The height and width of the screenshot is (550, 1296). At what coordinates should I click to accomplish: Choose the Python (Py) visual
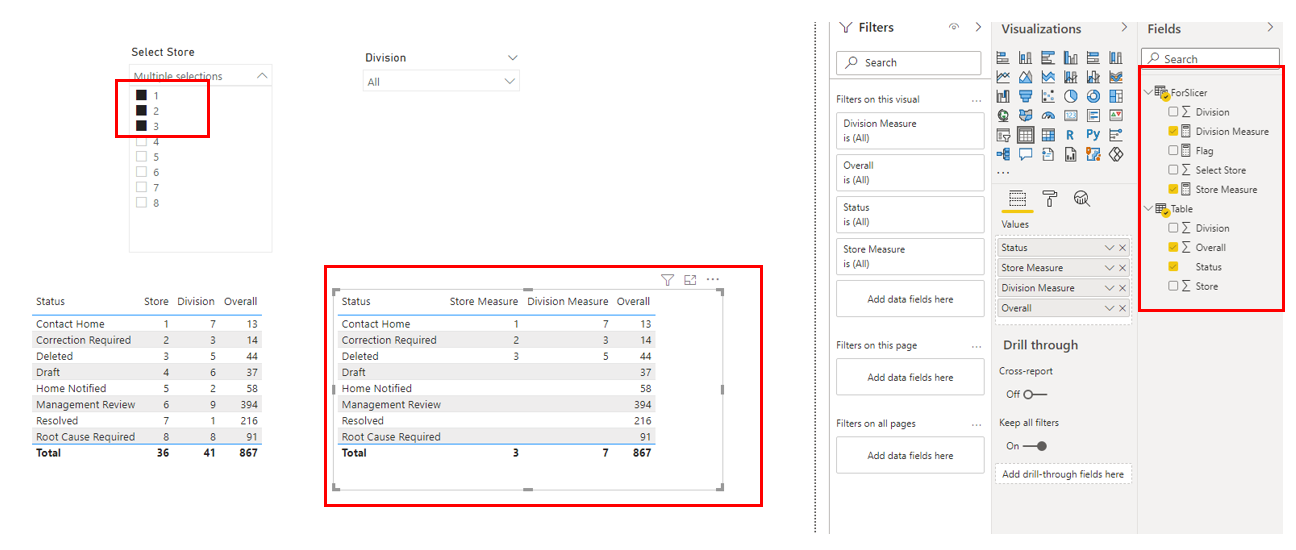tap(1093, 135)
